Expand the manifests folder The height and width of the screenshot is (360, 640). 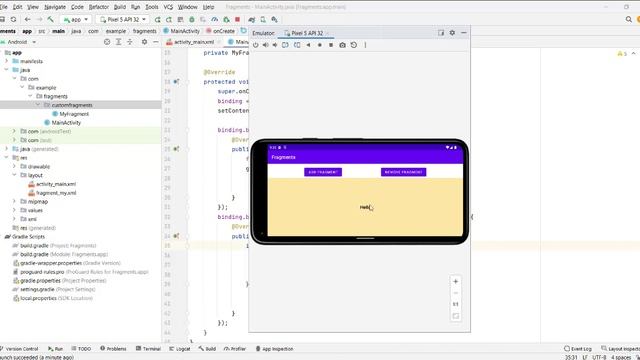7,61
